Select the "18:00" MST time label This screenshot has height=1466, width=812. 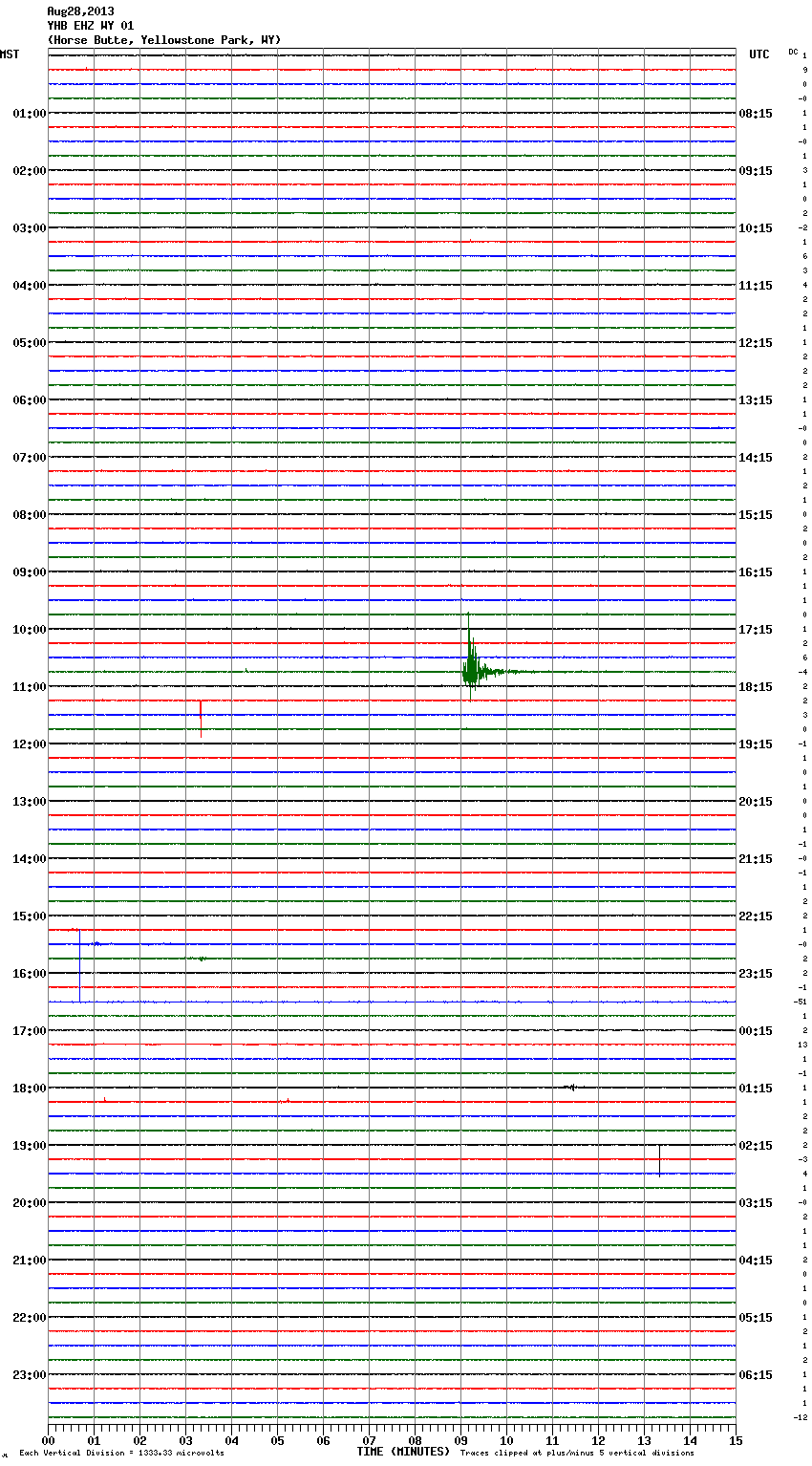[30, 1089]
